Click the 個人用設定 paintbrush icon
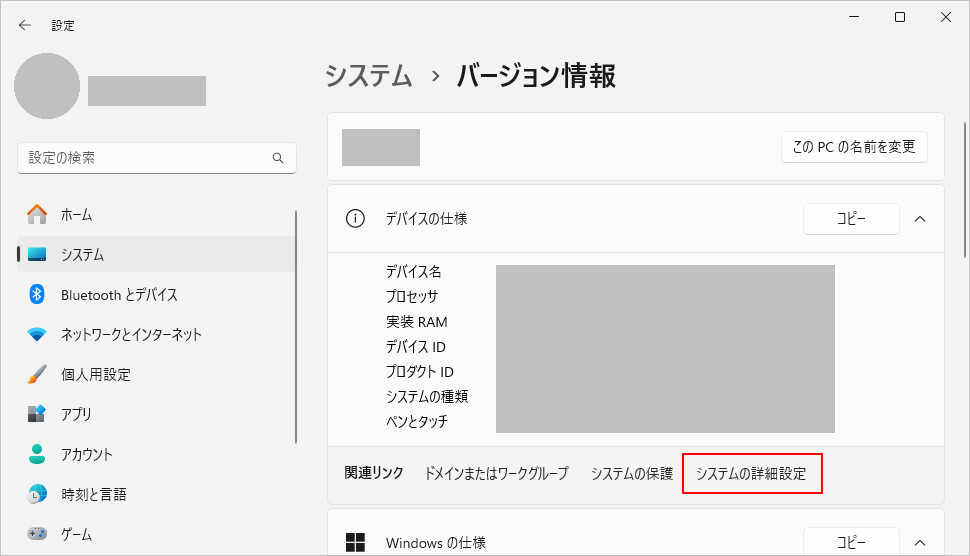The height and width of the screenshot is (556, 970). click(37, 374)
